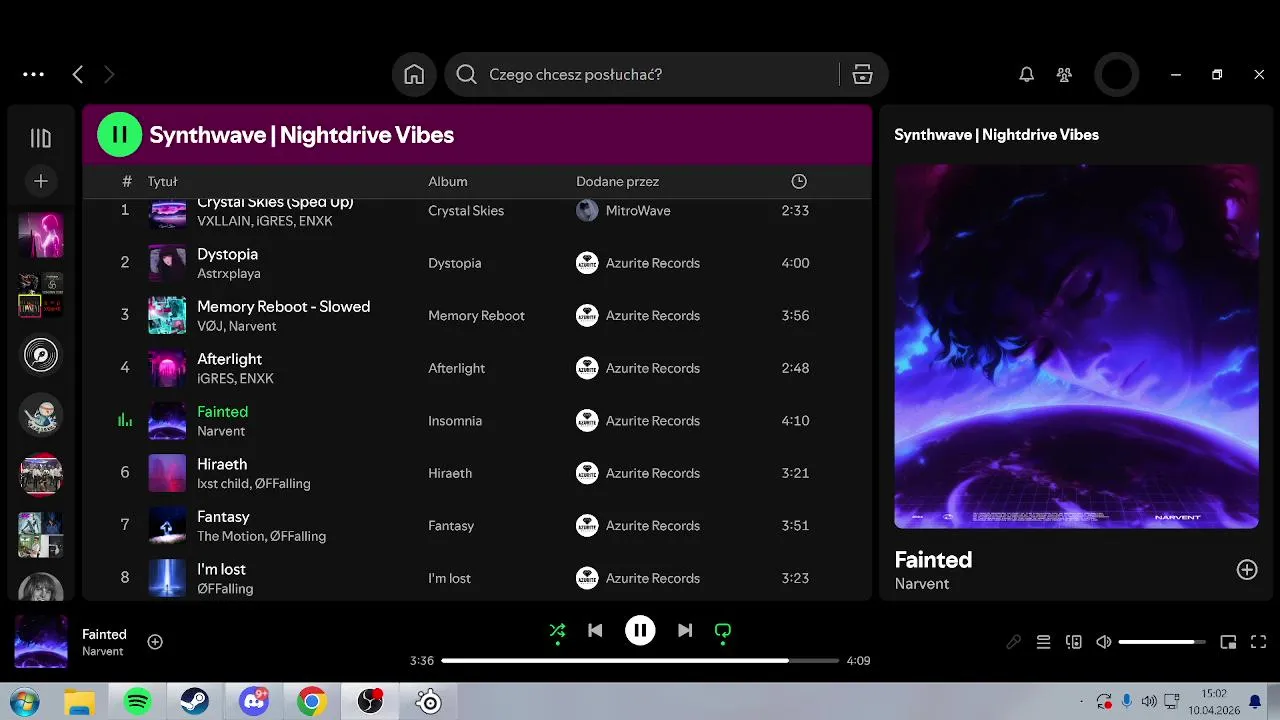
Task: Add Fainted to library in right panel
Action: click(x=1247, y=569)
